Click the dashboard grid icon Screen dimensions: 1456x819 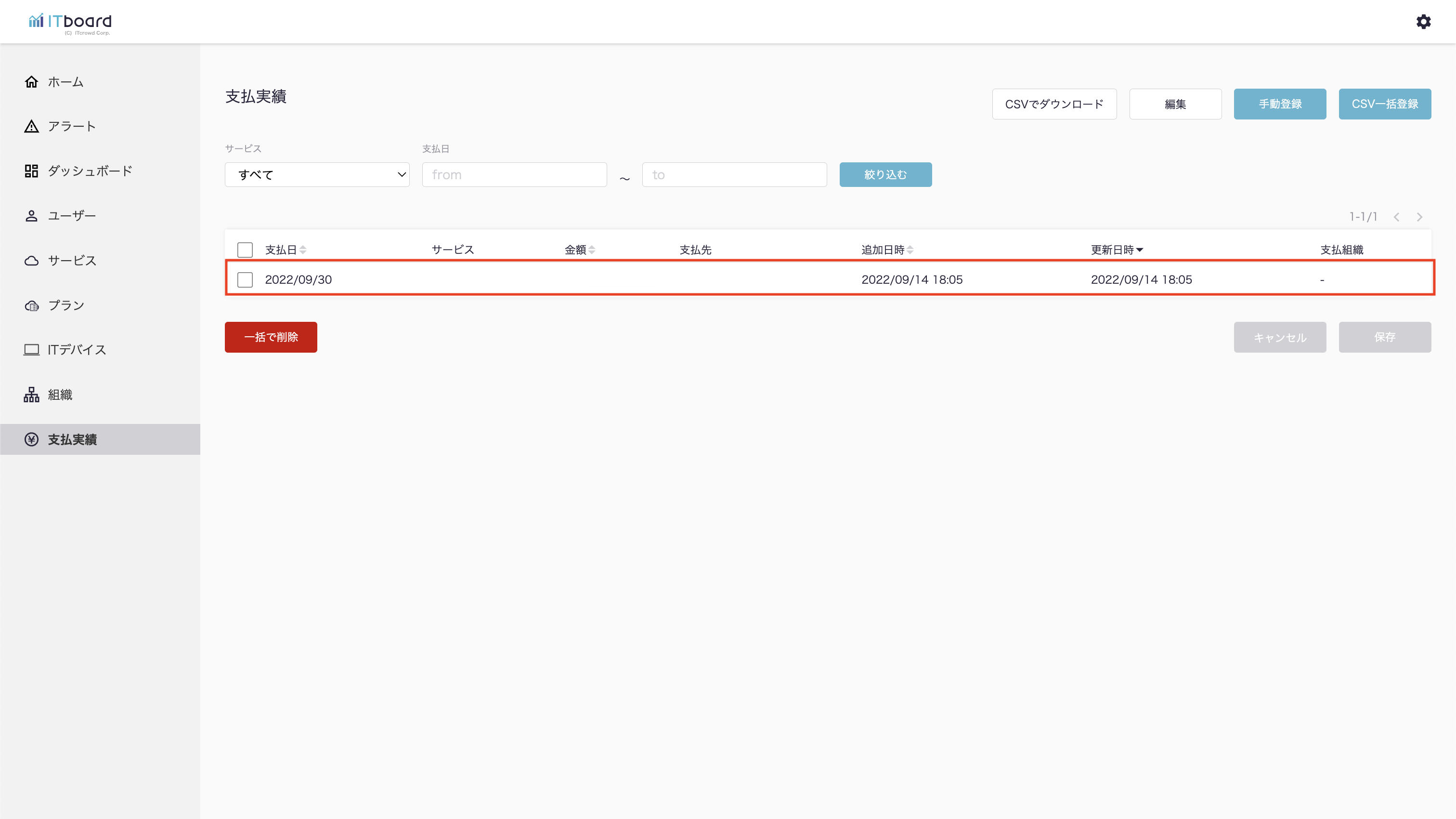point(32,171)
